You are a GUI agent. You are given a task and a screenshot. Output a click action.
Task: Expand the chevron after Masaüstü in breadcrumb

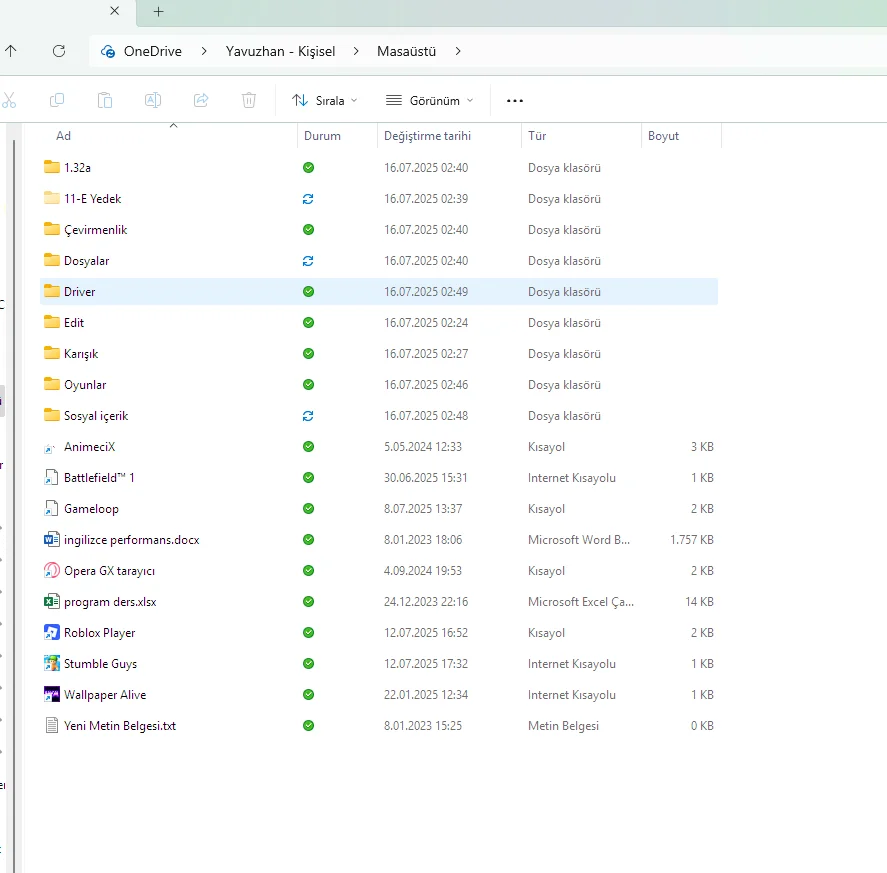[459, 51]
